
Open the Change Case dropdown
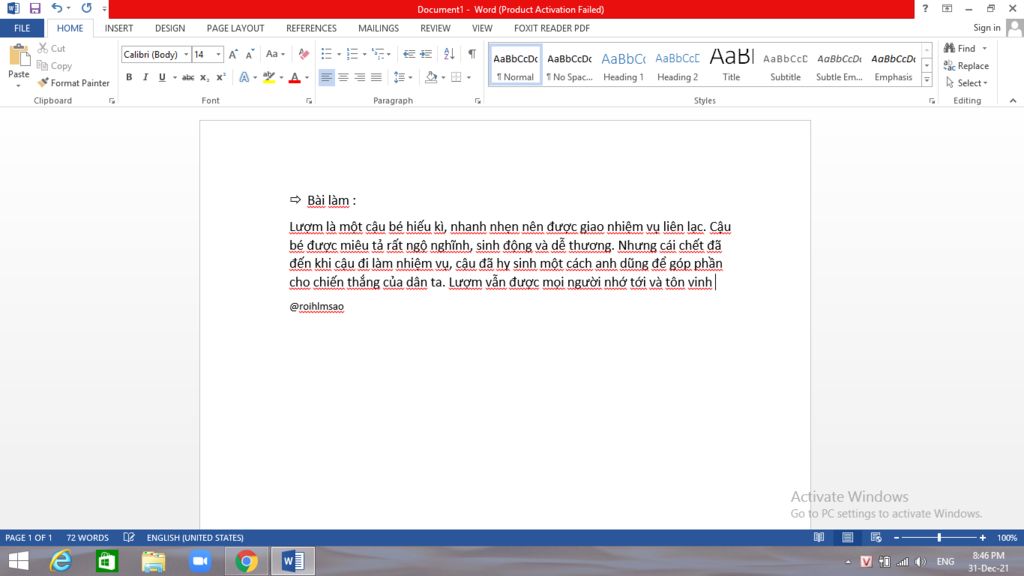275,54
